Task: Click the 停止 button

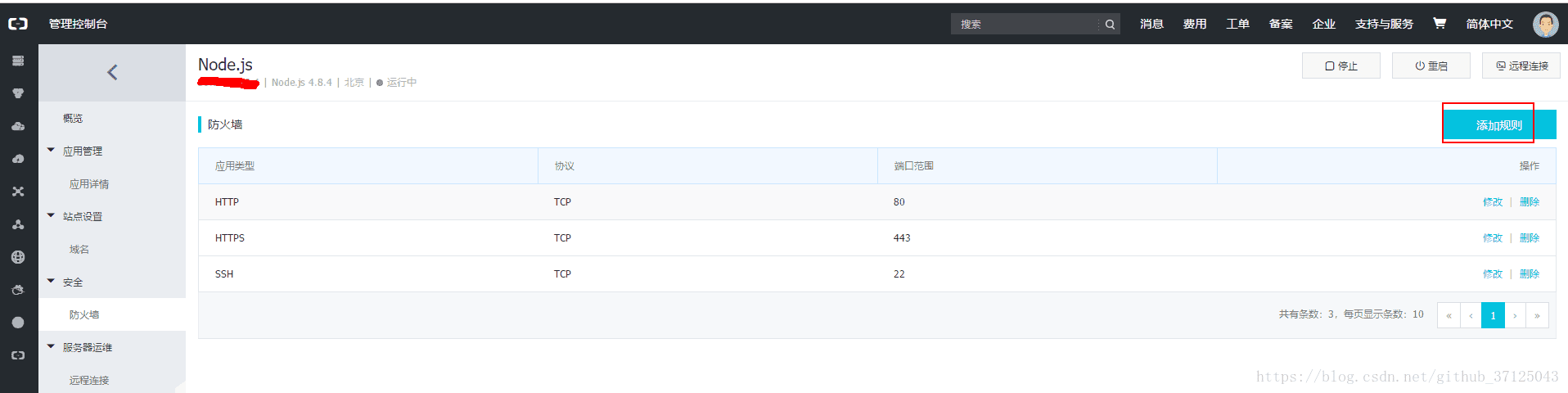Action: click(1341, 65)
